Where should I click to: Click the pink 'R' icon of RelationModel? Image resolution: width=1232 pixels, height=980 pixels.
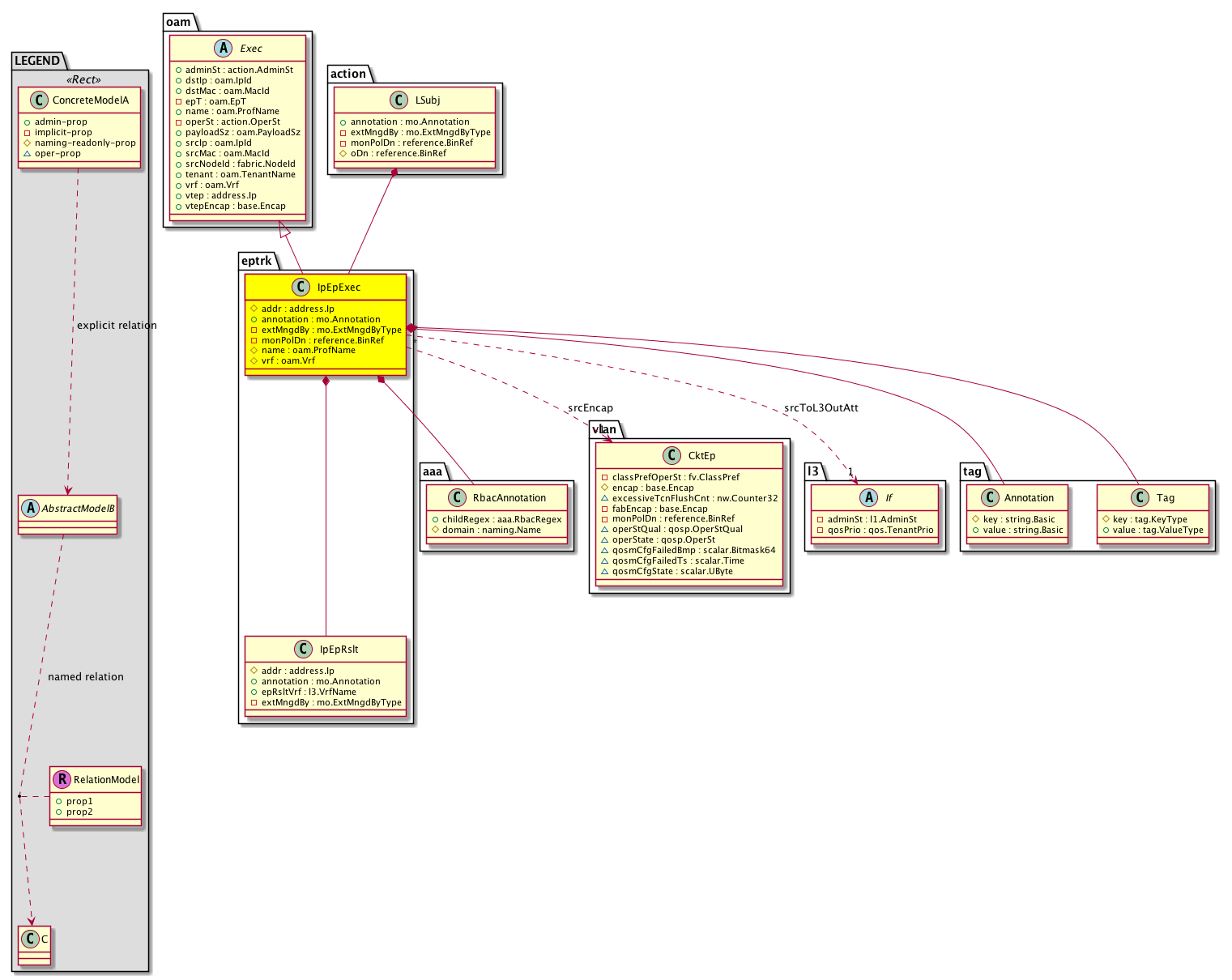62,779
